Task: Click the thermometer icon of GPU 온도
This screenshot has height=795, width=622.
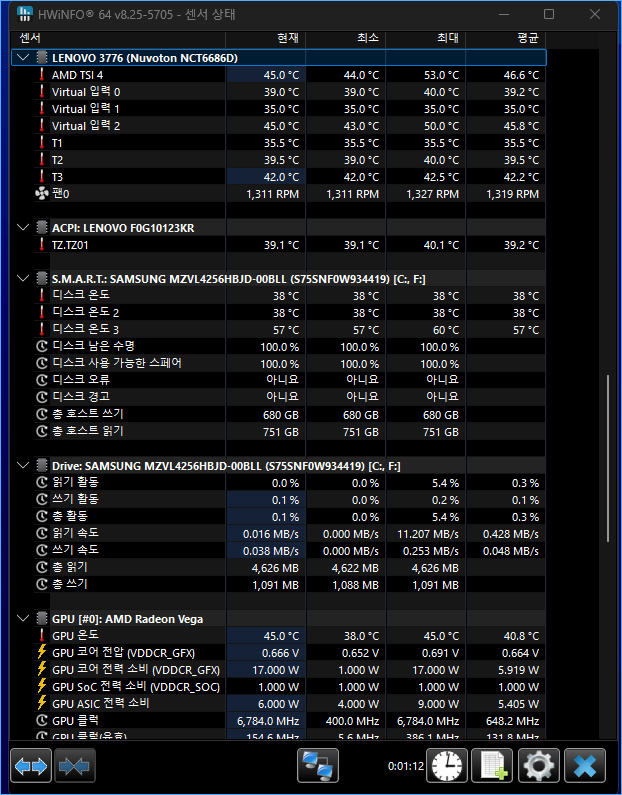Action: (x=42, y=635)
